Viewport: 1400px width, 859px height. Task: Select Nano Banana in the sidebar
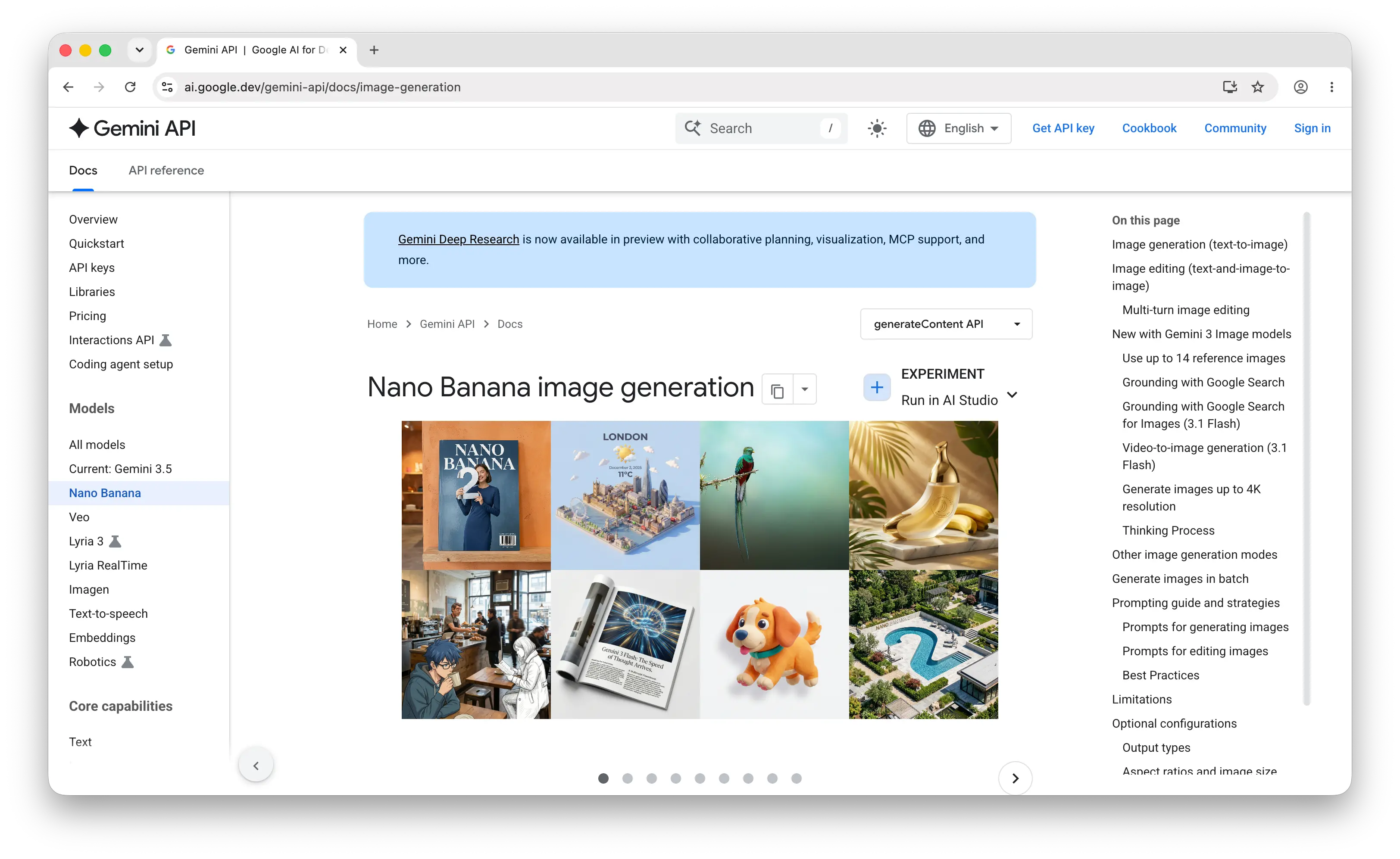139,493
